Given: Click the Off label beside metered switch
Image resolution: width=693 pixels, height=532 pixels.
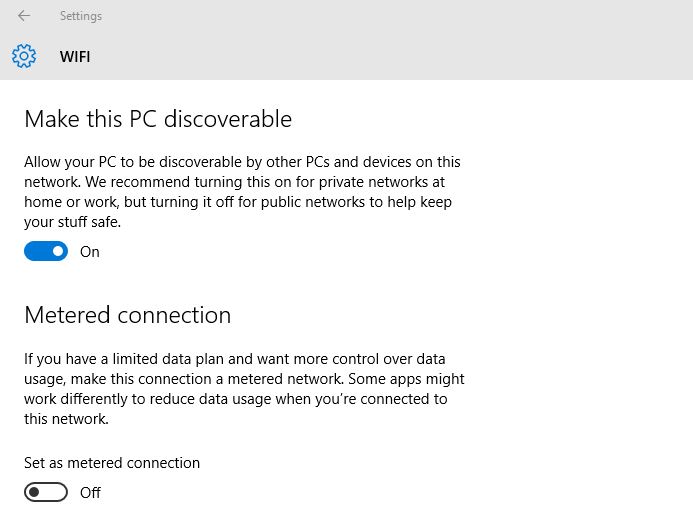Looking at the screenshot, I should [91, 493].
